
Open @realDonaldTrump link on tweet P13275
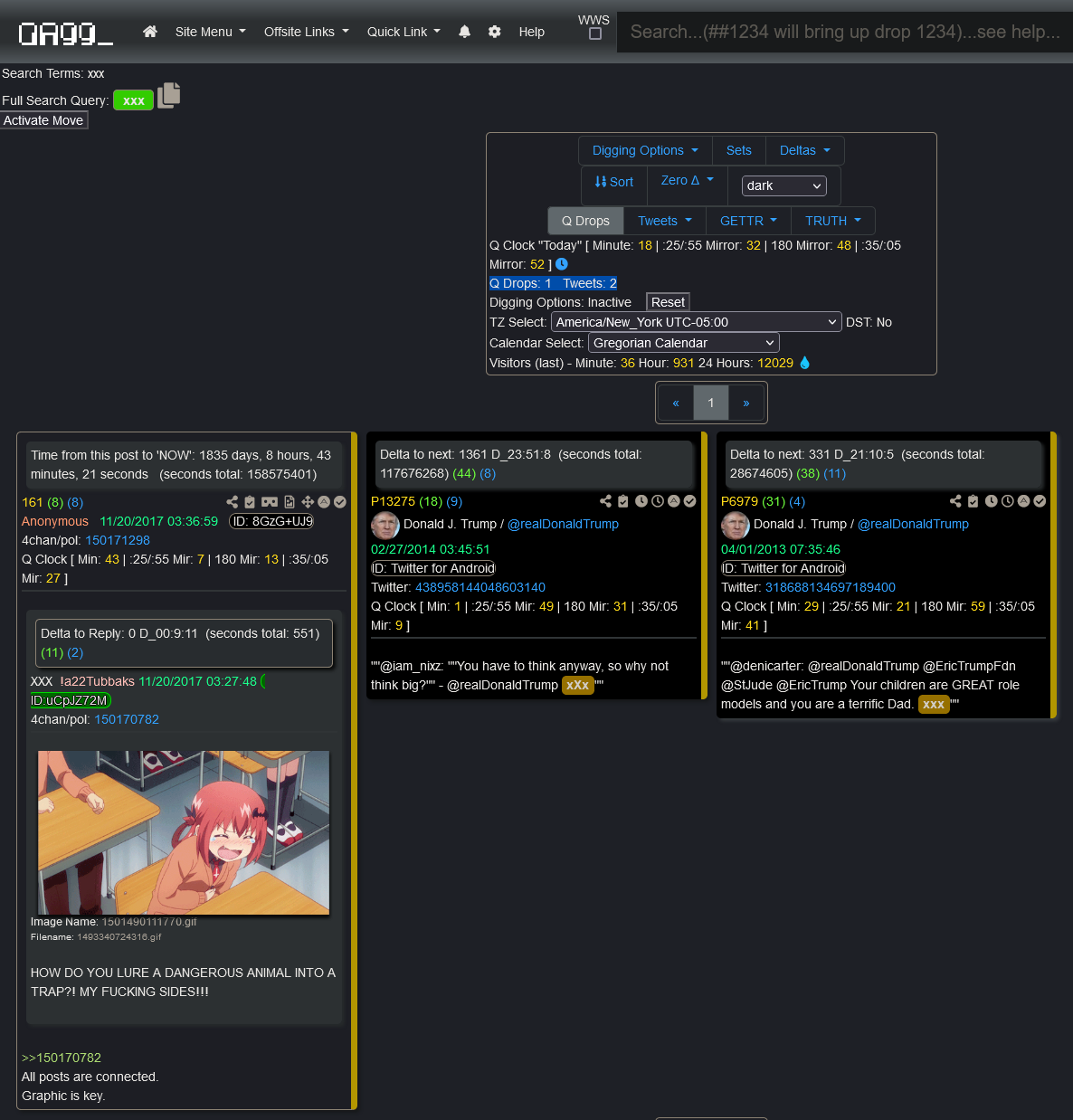[x=564, y=524]
